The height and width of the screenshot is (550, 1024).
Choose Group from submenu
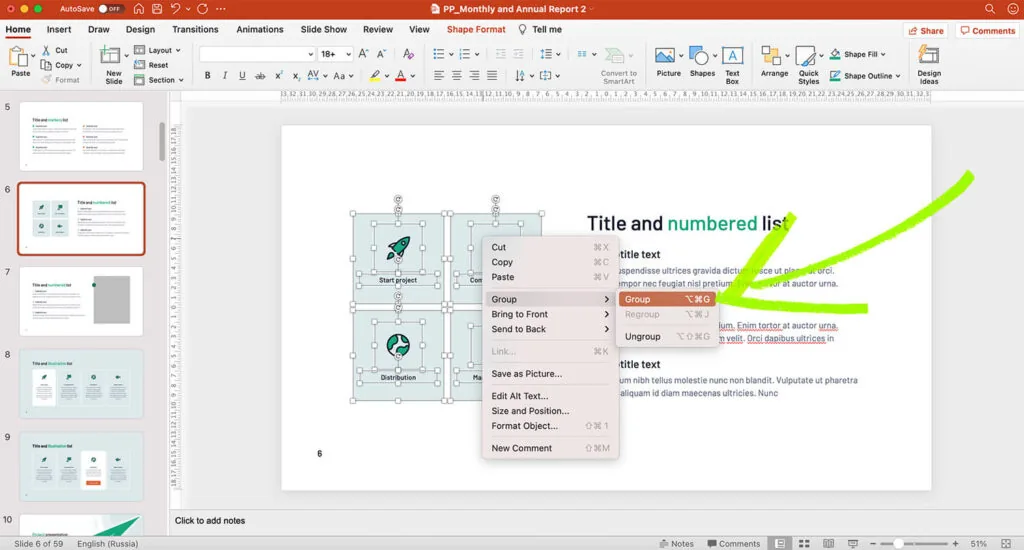[x=667, y=299]
